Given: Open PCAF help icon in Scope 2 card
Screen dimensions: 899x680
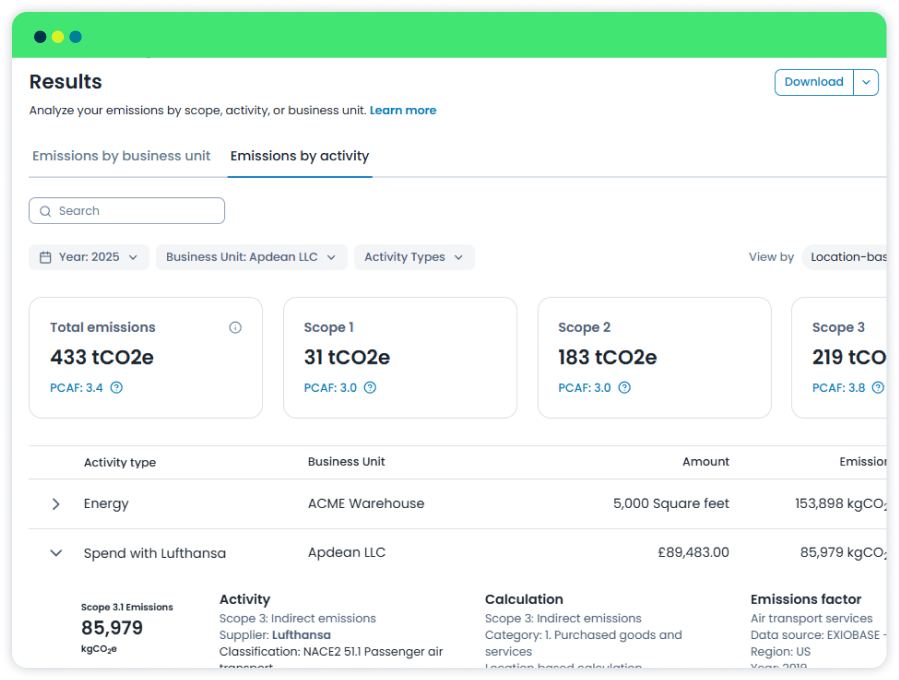Looking at the screenshot, I should pos(624,388).
